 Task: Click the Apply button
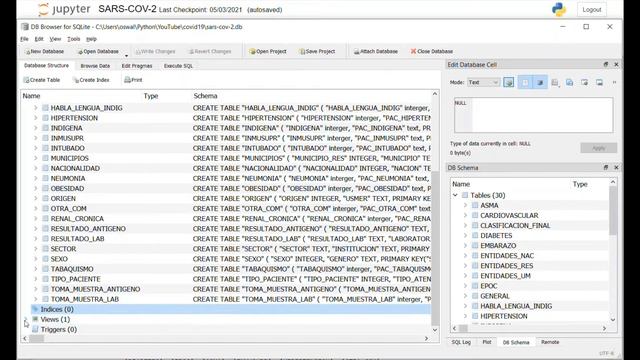[x=598, y=148]
